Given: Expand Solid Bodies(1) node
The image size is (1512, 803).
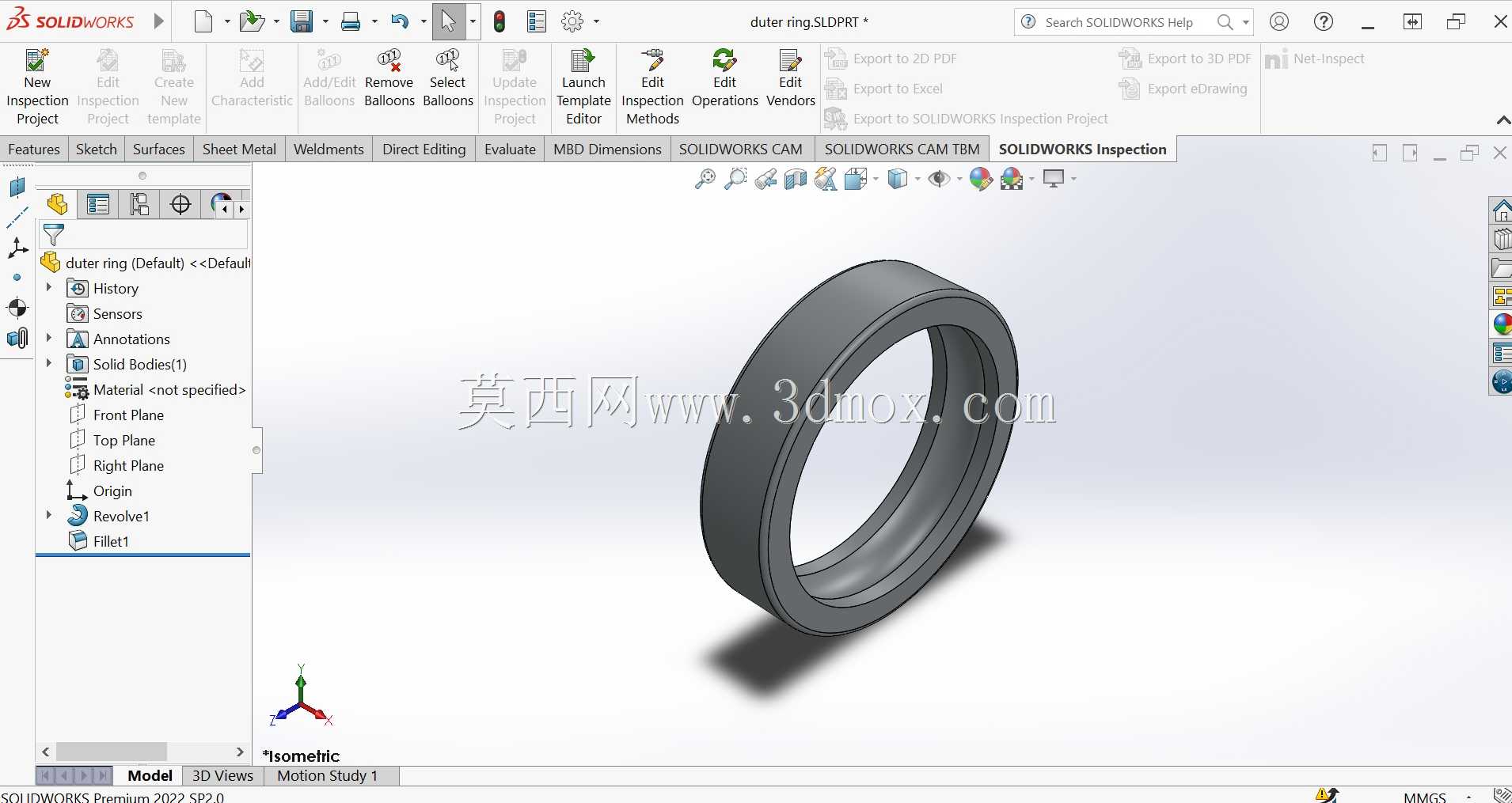Looking at the screenshot, I should click(49, 363).
